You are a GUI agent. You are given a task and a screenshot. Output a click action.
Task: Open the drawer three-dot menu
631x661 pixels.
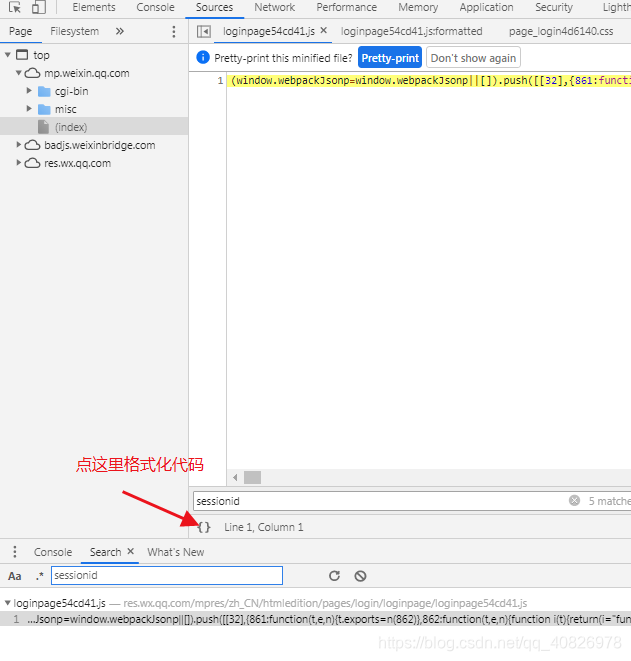(15, 551)
